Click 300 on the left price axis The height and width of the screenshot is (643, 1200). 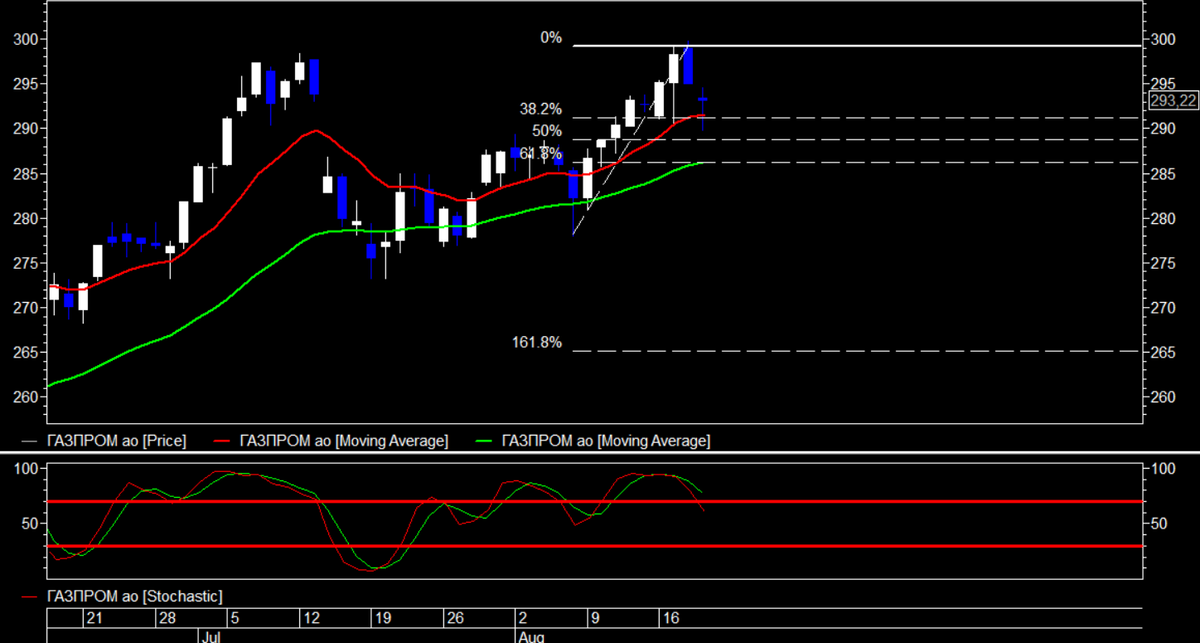point(27,39)
